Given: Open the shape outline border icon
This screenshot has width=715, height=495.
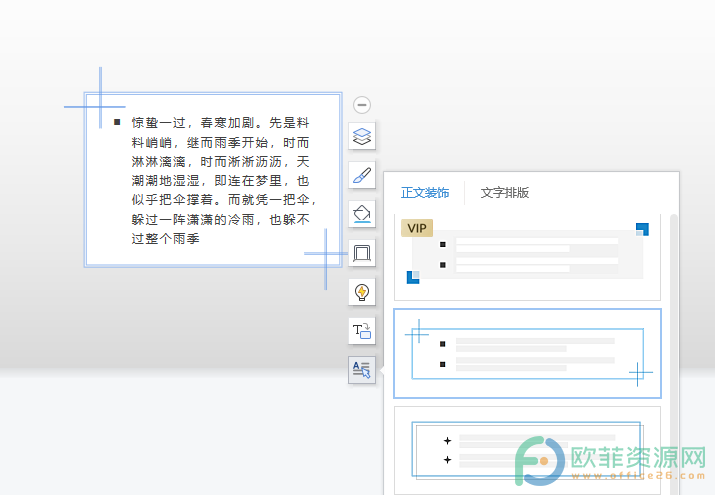Looking at the screenshot, I should click(x=362, y=253).
